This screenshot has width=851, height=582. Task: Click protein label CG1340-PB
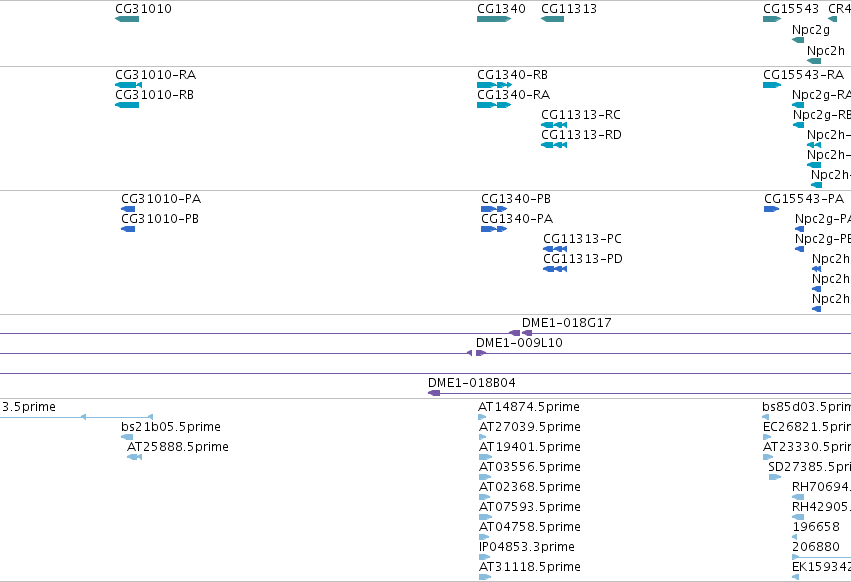click(516, 199)
